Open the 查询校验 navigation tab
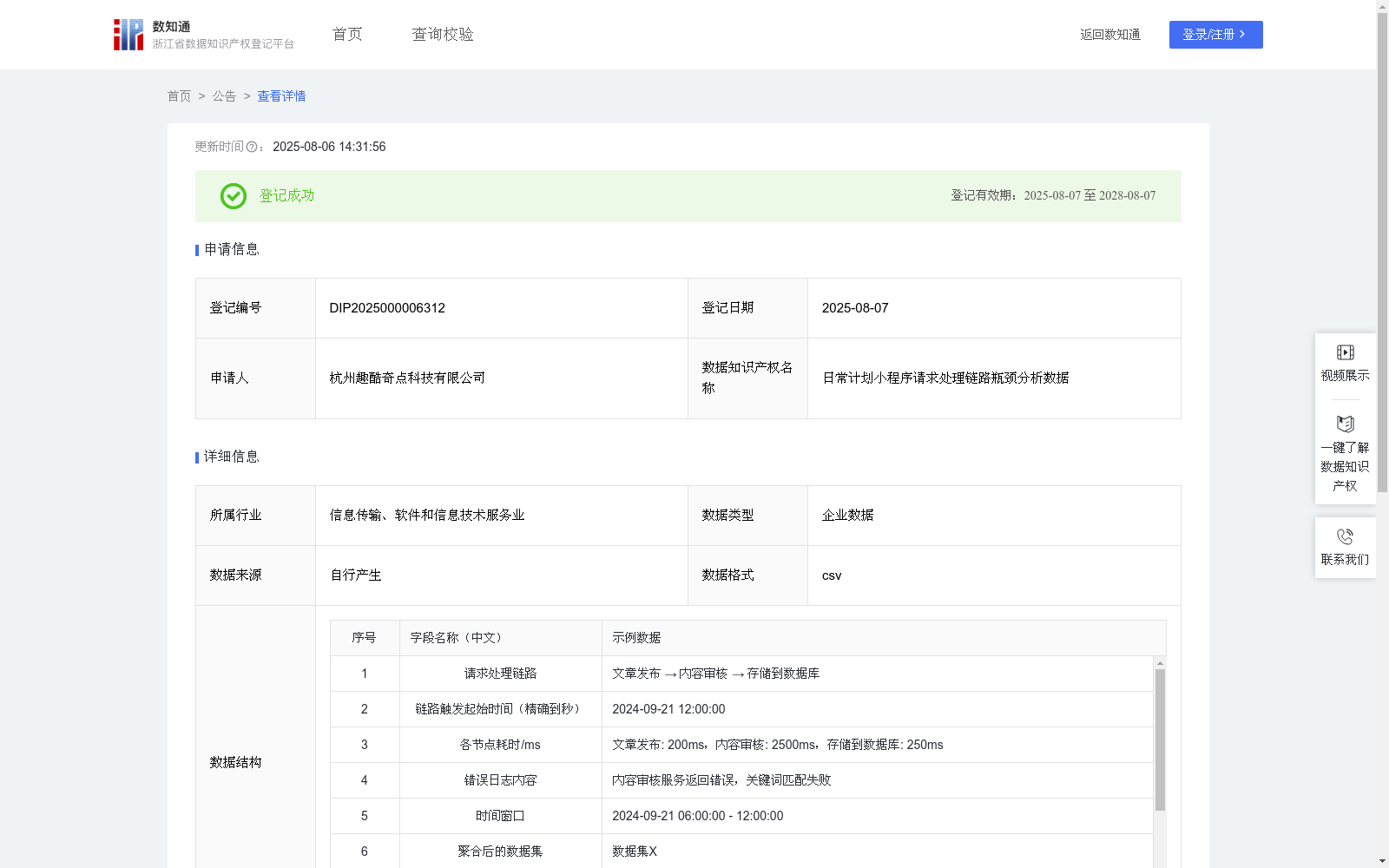The height and width of the screenshot is (868, 1389). click(443, 35)
